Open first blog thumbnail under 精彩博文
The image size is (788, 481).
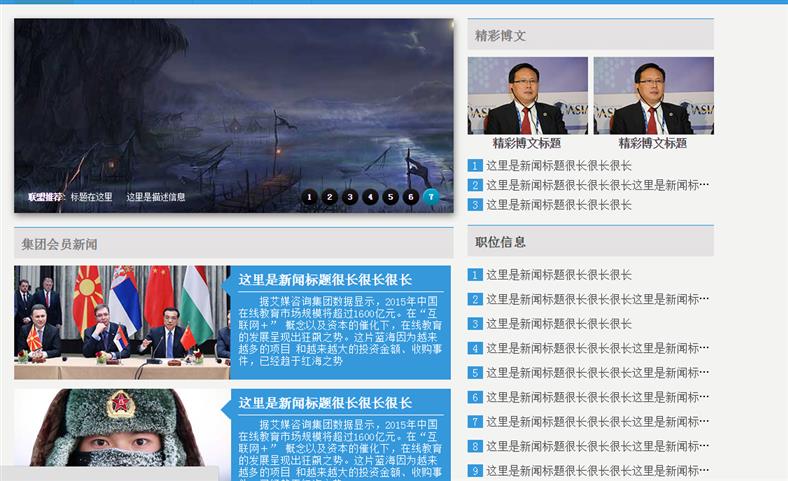click(x=527, y=95)
